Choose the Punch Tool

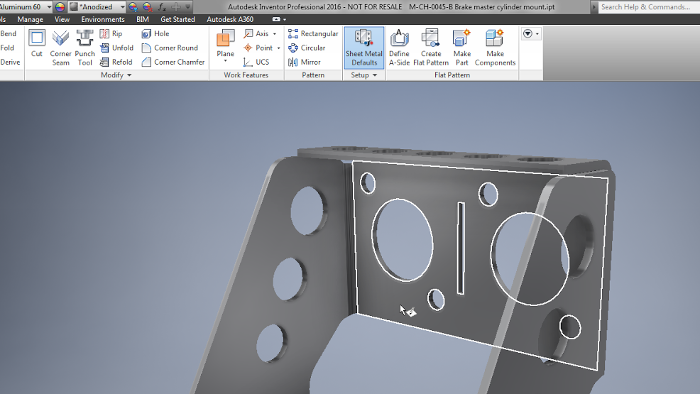[85, 48]
